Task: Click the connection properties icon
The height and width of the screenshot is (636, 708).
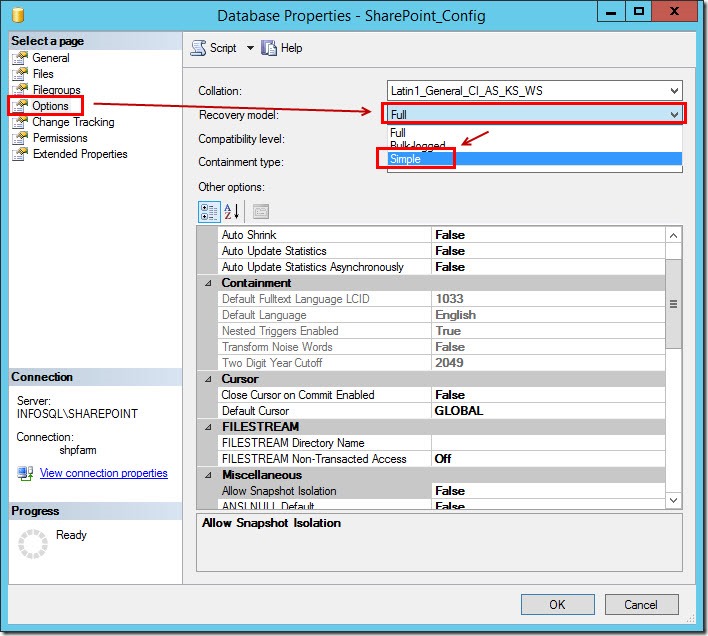Action: coord(25,473)
